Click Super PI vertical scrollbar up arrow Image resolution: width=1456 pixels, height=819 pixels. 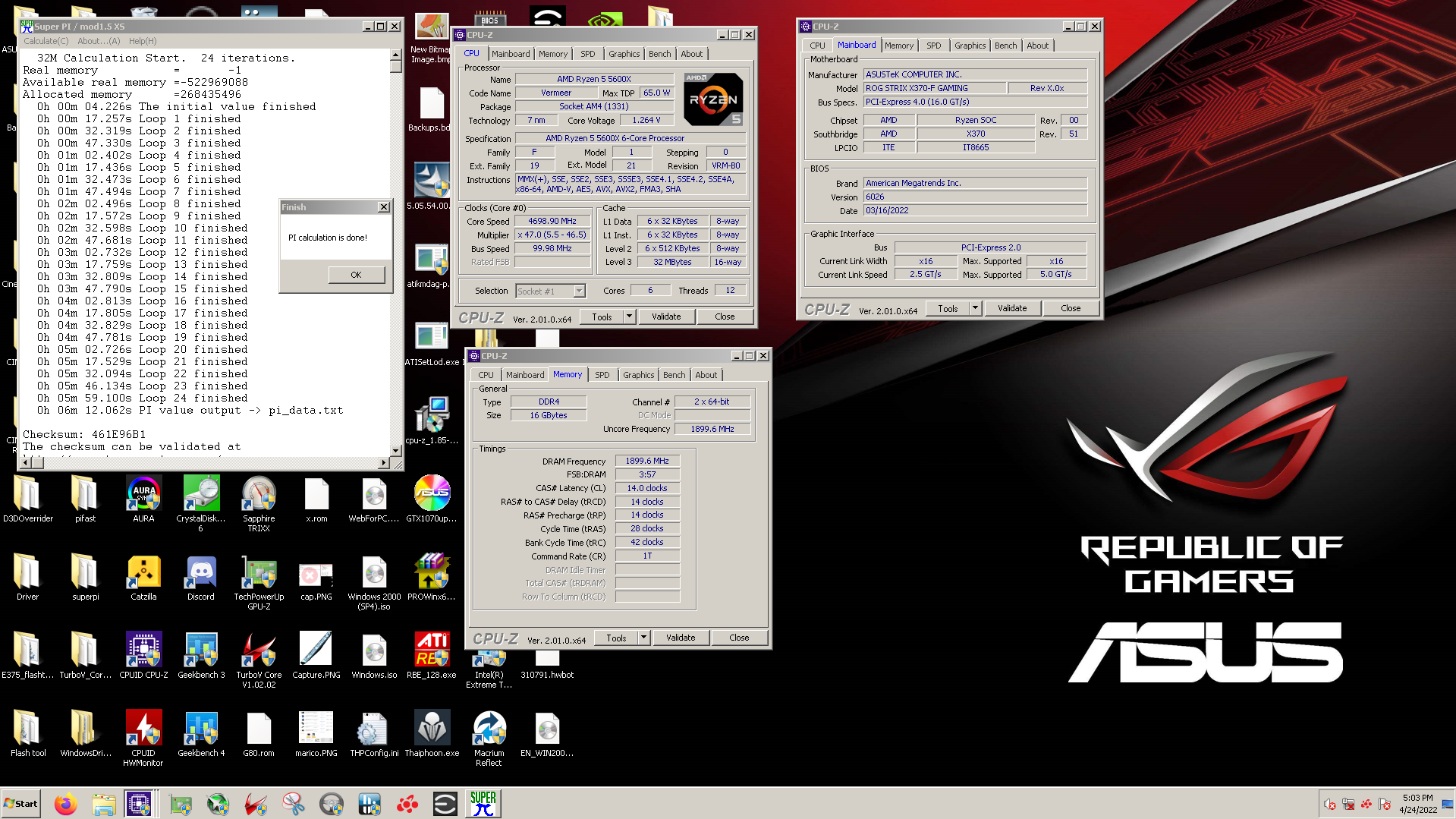(395, 55)
